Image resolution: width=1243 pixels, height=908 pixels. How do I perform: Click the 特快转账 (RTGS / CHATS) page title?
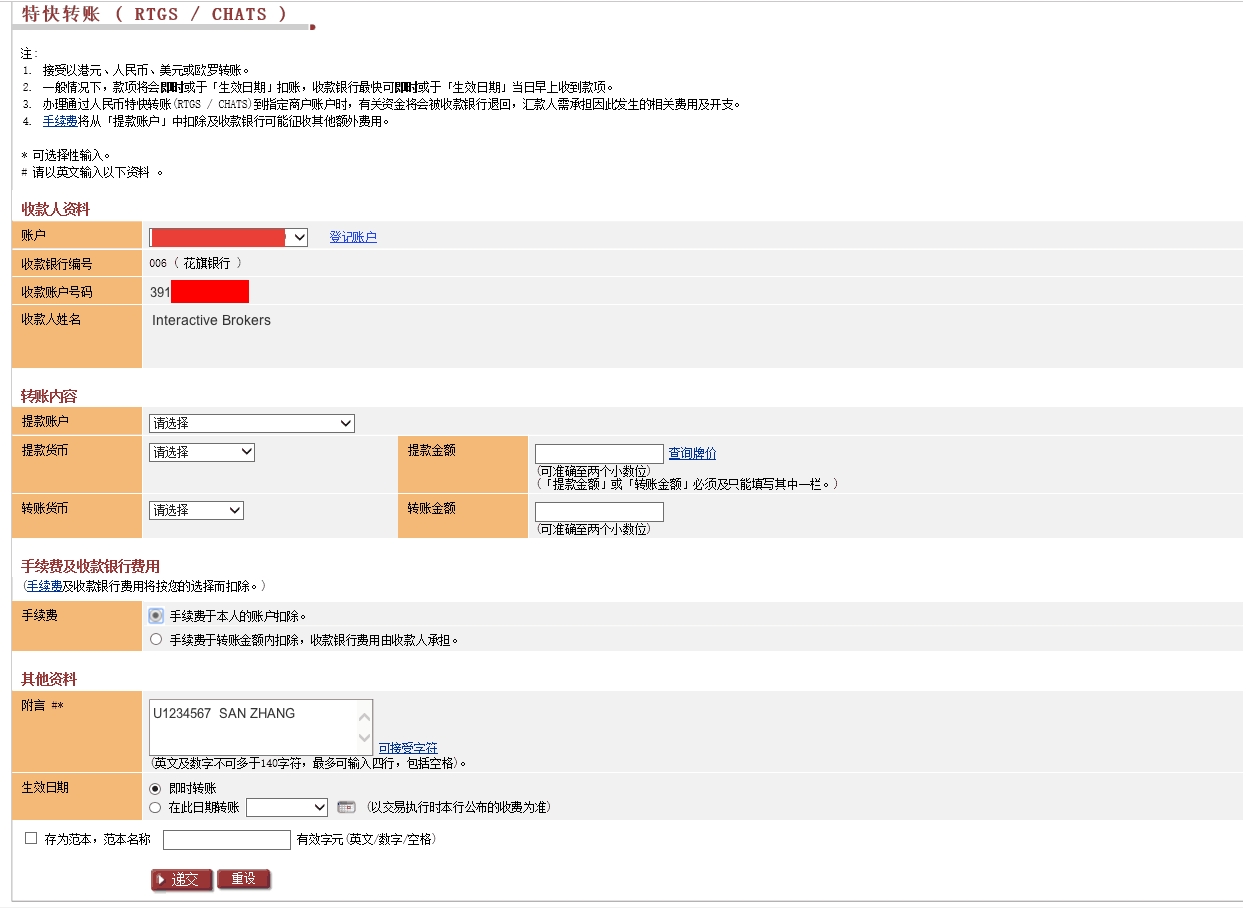(154, 14)
